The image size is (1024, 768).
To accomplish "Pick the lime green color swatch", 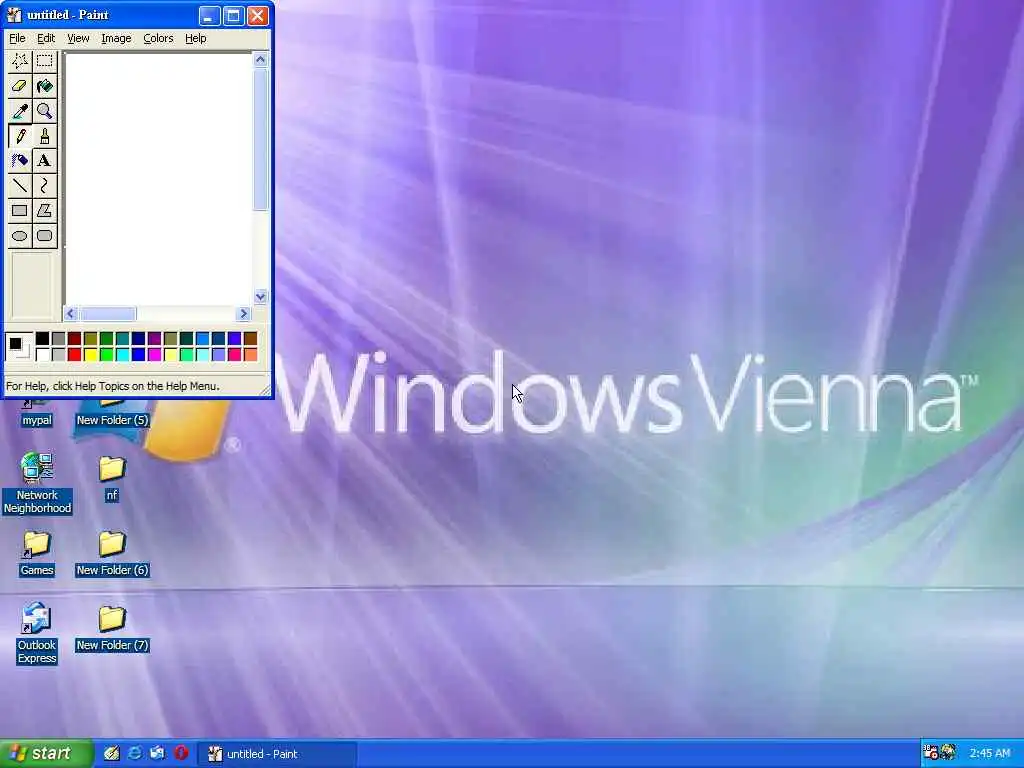I will tap(106, 355).
